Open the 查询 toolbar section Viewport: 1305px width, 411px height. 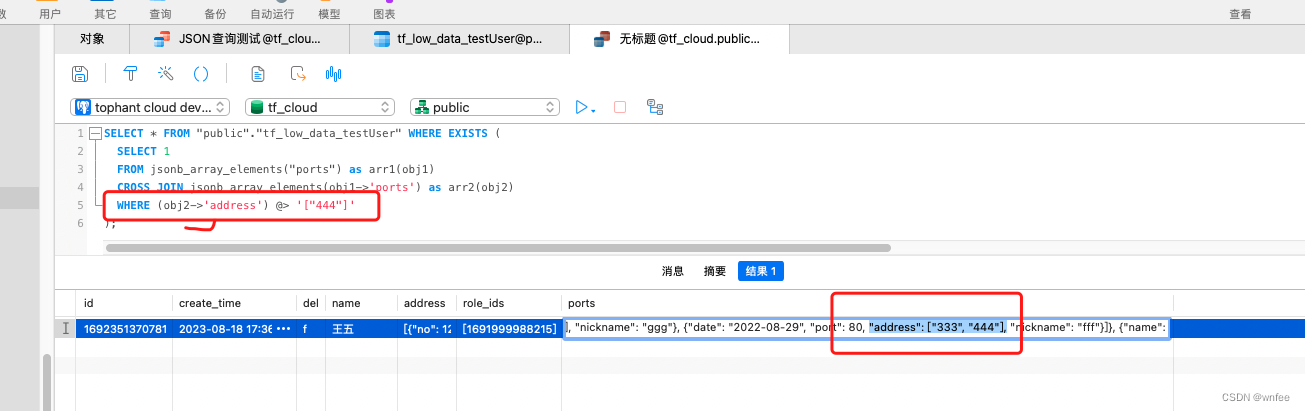(160, 14)
